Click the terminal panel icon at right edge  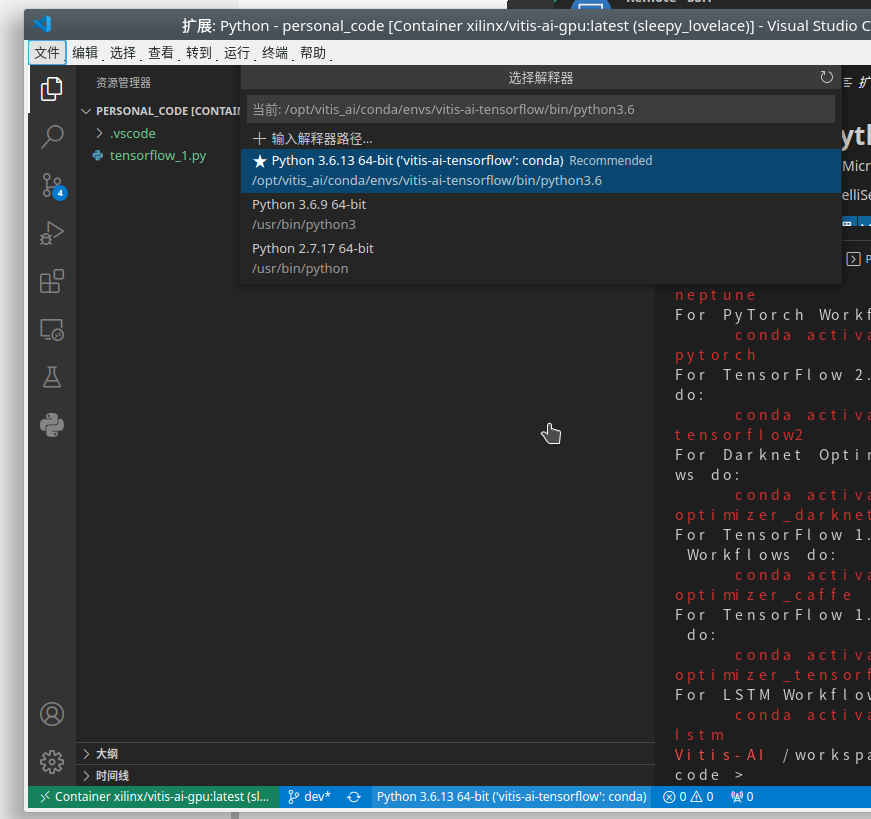coord(853,259)
